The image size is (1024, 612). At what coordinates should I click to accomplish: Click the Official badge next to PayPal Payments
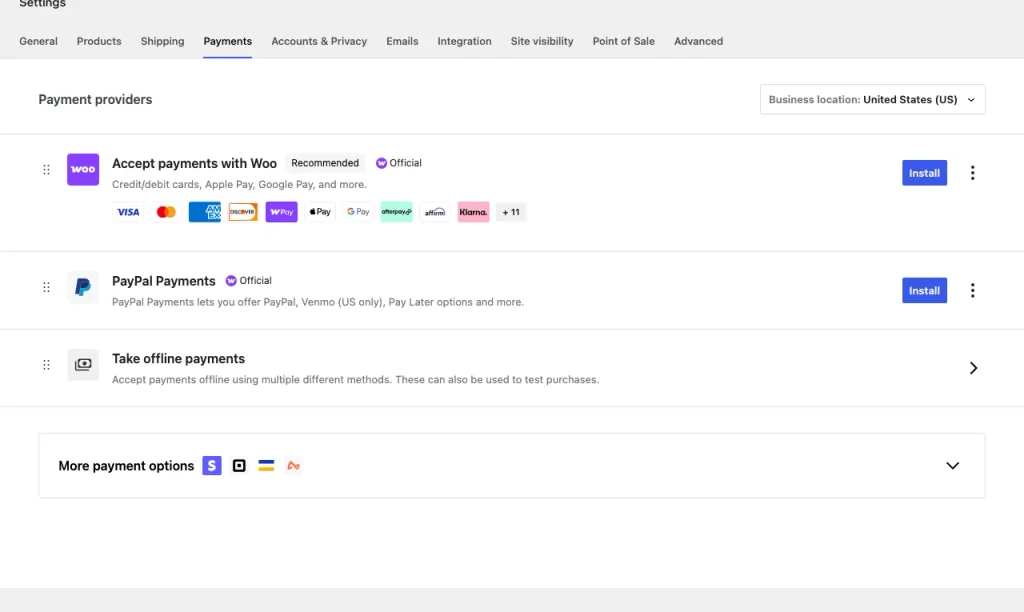[x=248, y=280]
